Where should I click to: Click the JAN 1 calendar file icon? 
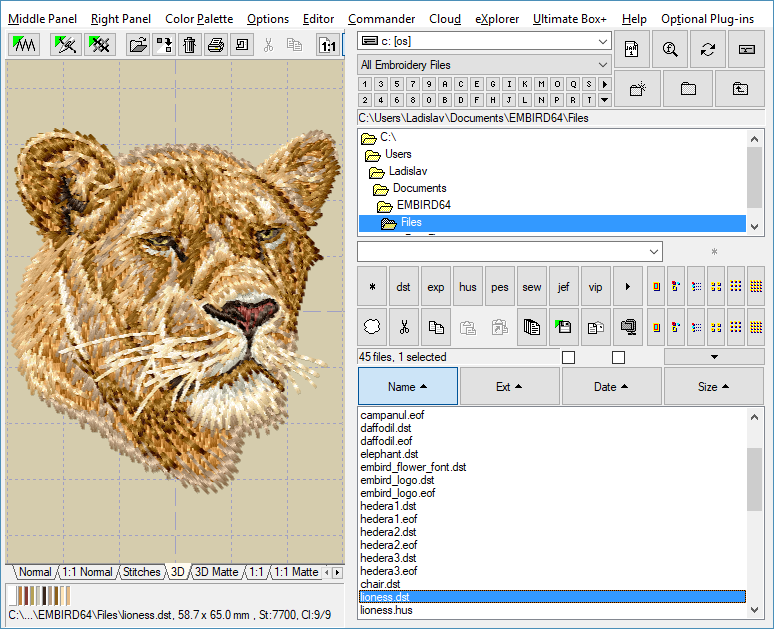[x=632, y=49]
